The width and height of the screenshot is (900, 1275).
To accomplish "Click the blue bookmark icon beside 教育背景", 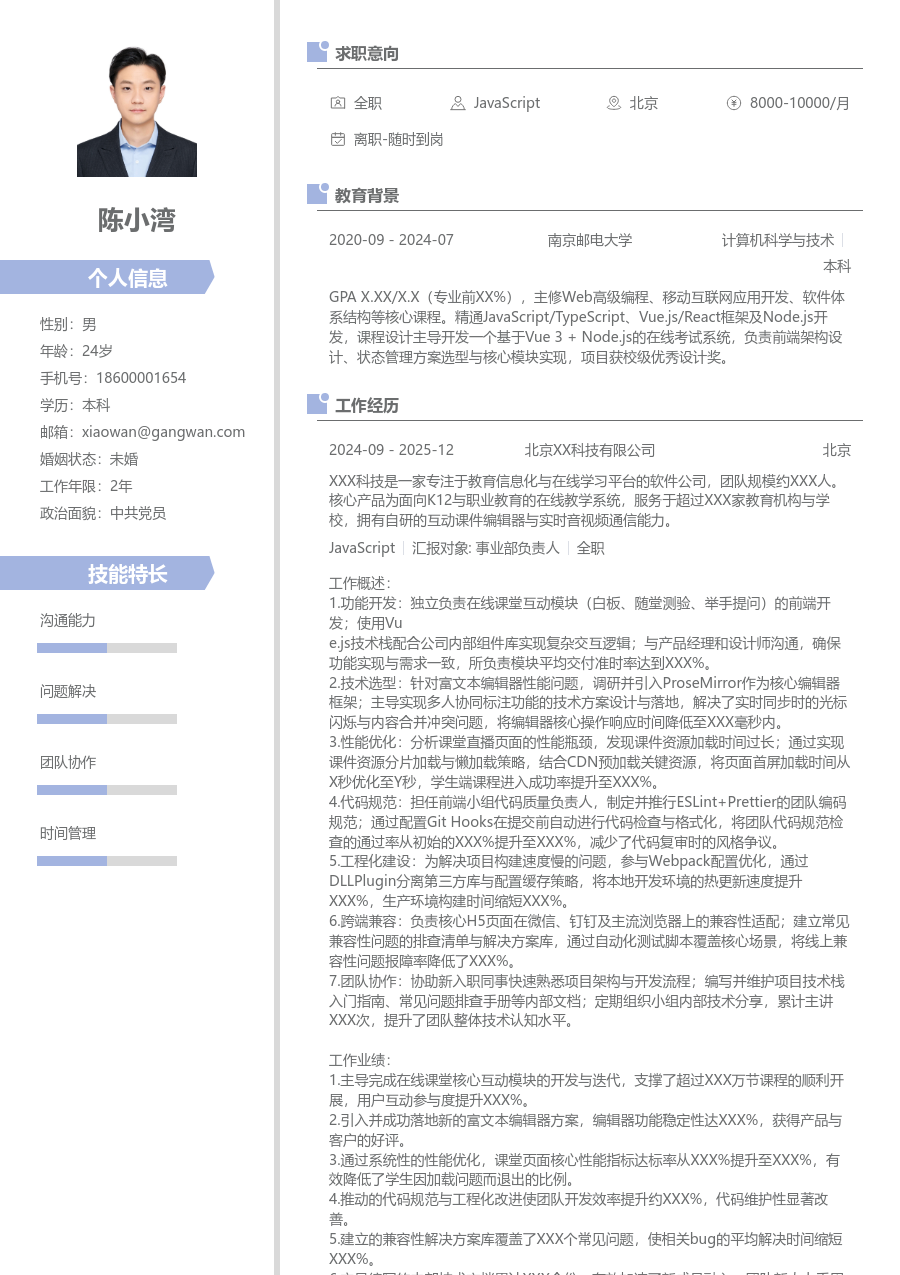I will click(316, 193).
